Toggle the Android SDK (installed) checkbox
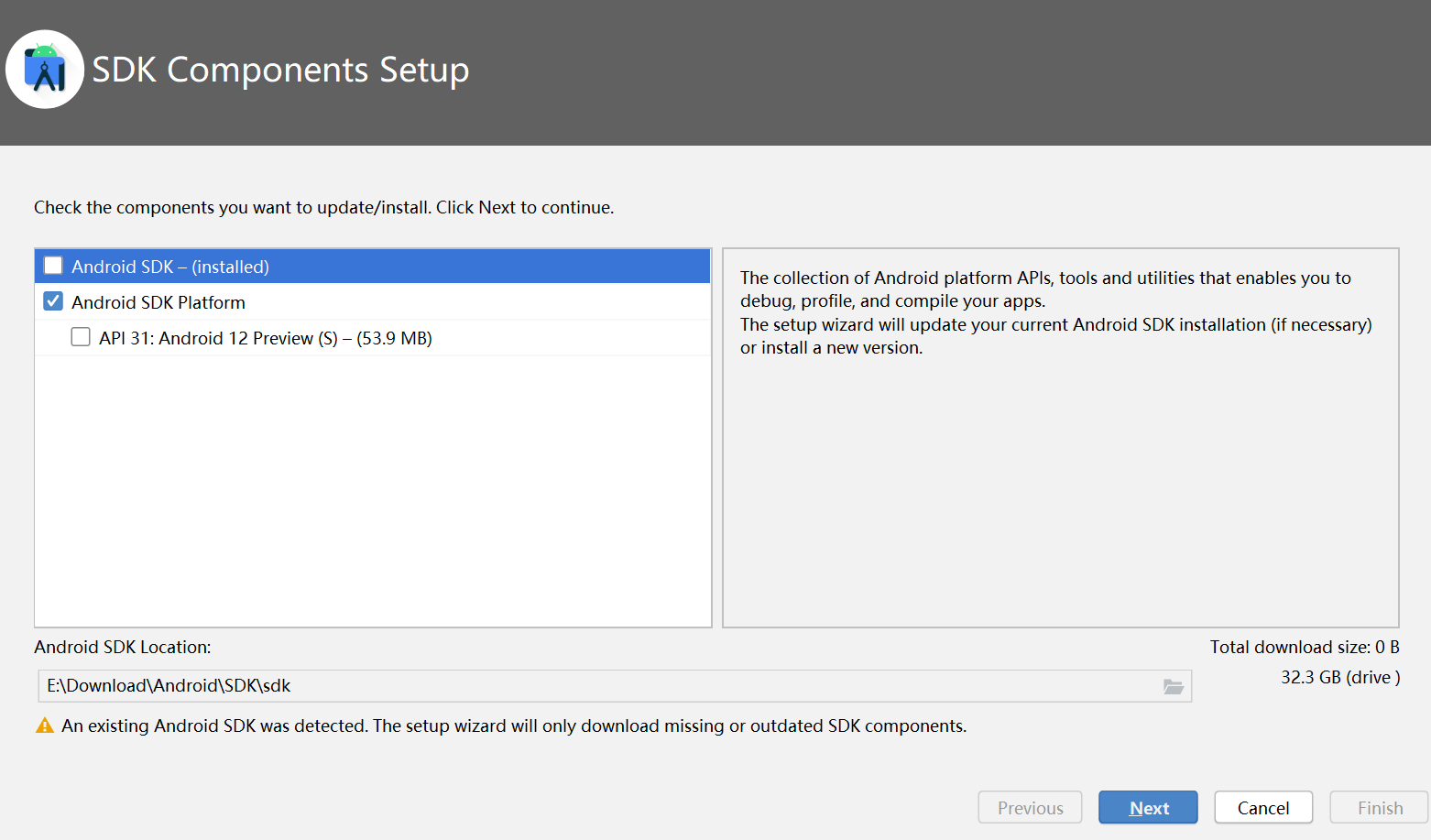This screenshot has width=1431, height=840. click(x=53, y=266)
